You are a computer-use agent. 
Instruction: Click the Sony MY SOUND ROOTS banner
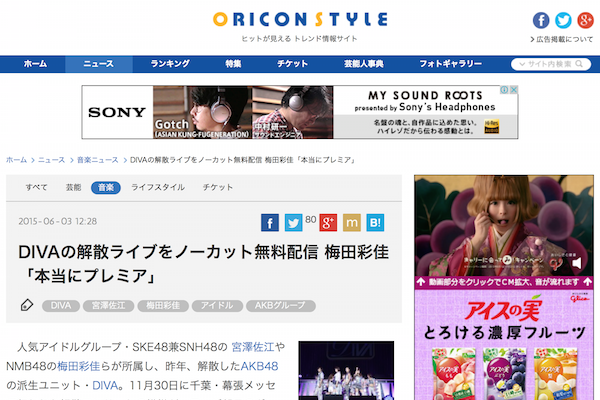[300, 112]
